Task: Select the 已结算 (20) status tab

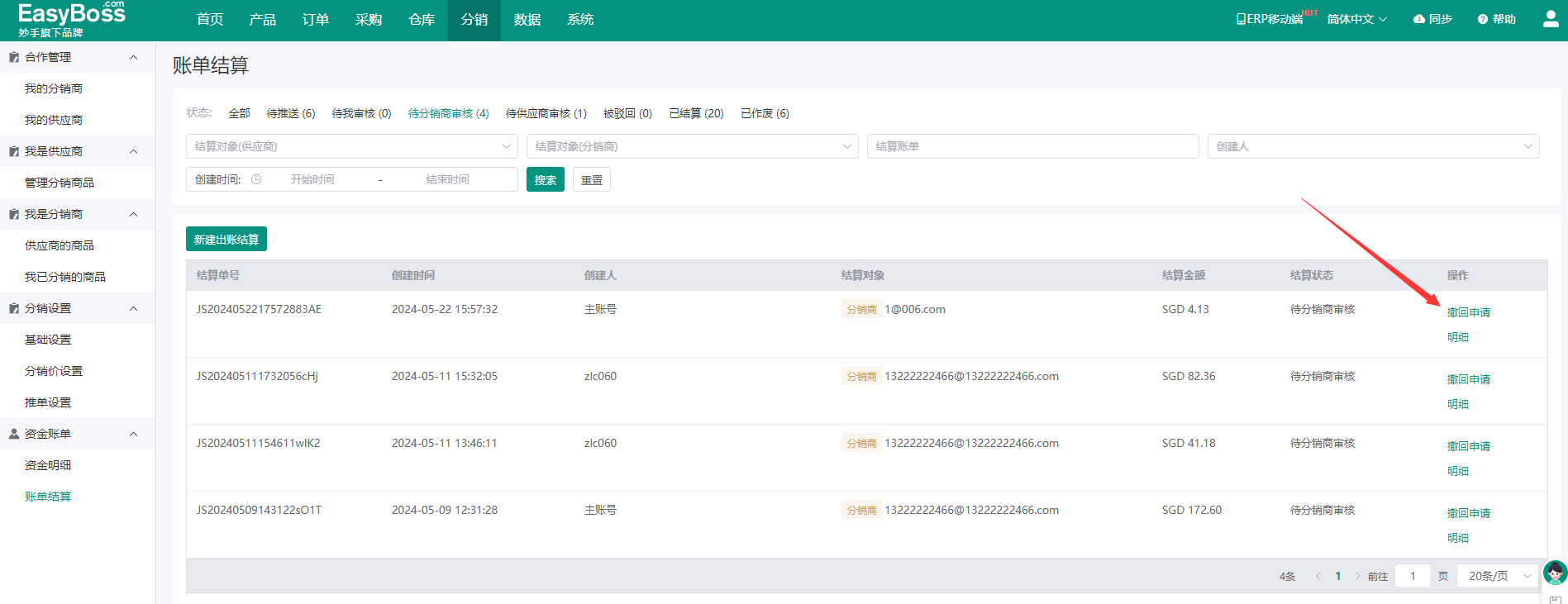Action: 696,113
